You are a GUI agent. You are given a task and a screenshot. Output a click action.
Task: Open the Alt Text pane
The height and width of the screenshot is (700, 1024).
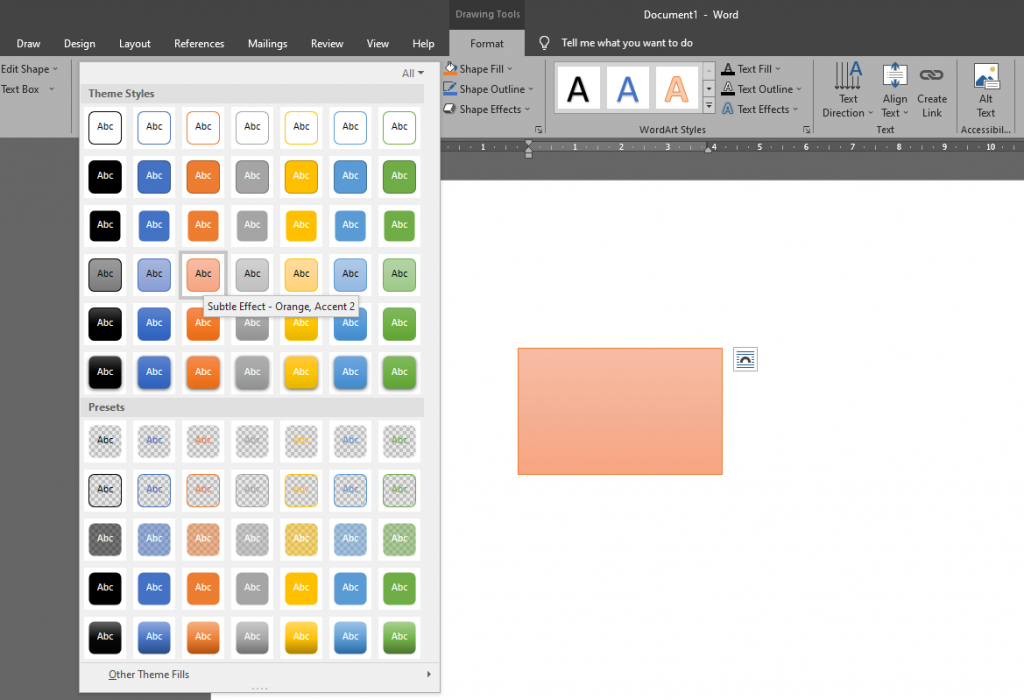click(x=986, y=88)
